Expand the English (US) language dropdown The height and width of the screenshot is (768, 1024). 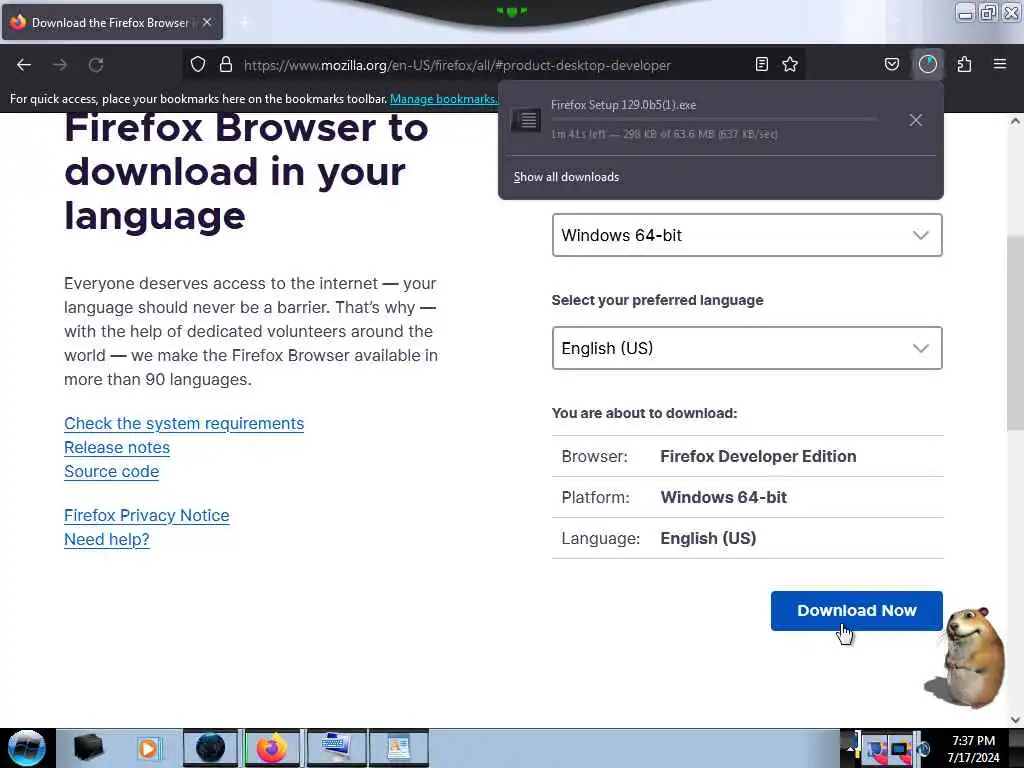click(747, 348)
